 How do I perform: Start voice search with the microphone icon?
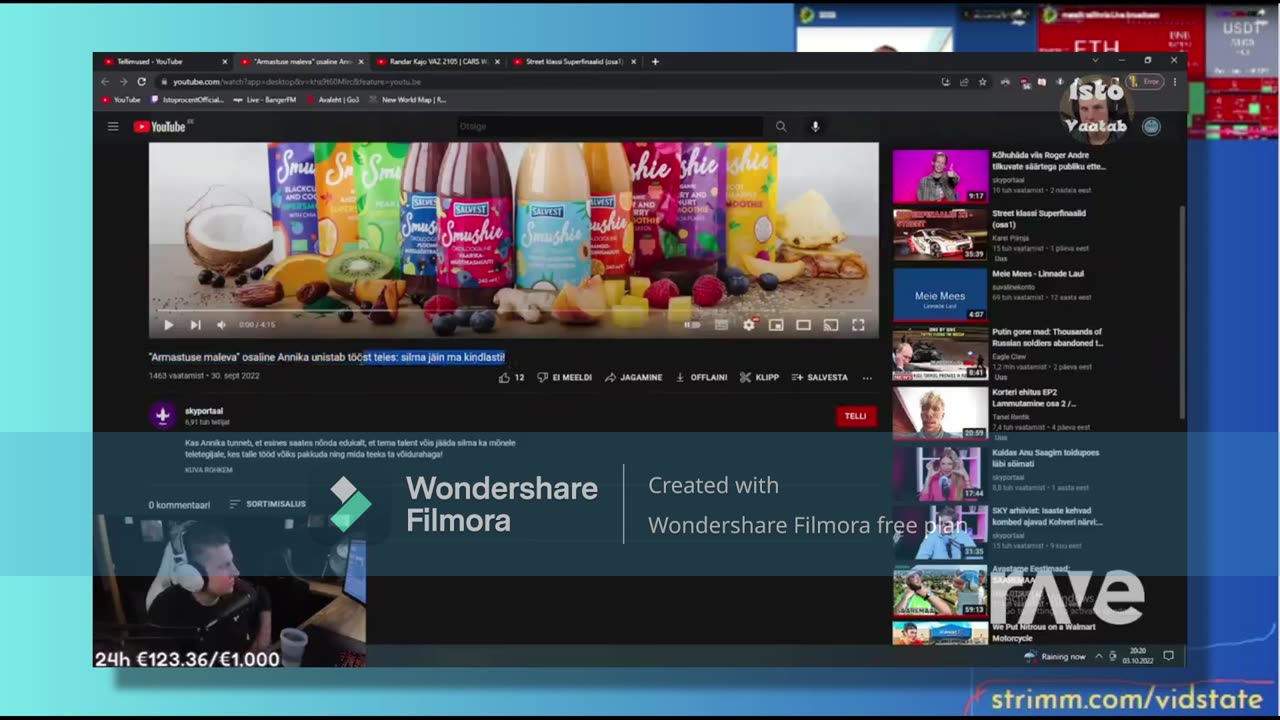815,127
